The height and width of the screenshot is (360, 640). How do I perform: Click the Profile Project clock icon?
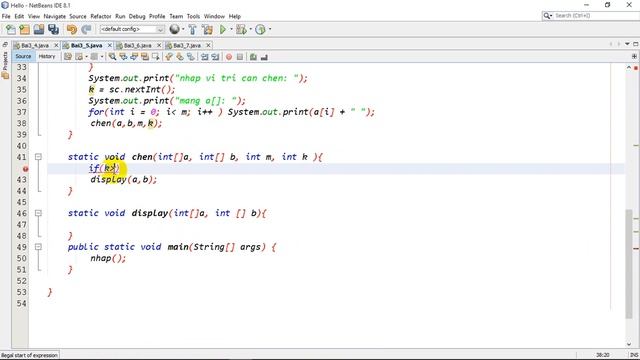[x=260, y=29]
